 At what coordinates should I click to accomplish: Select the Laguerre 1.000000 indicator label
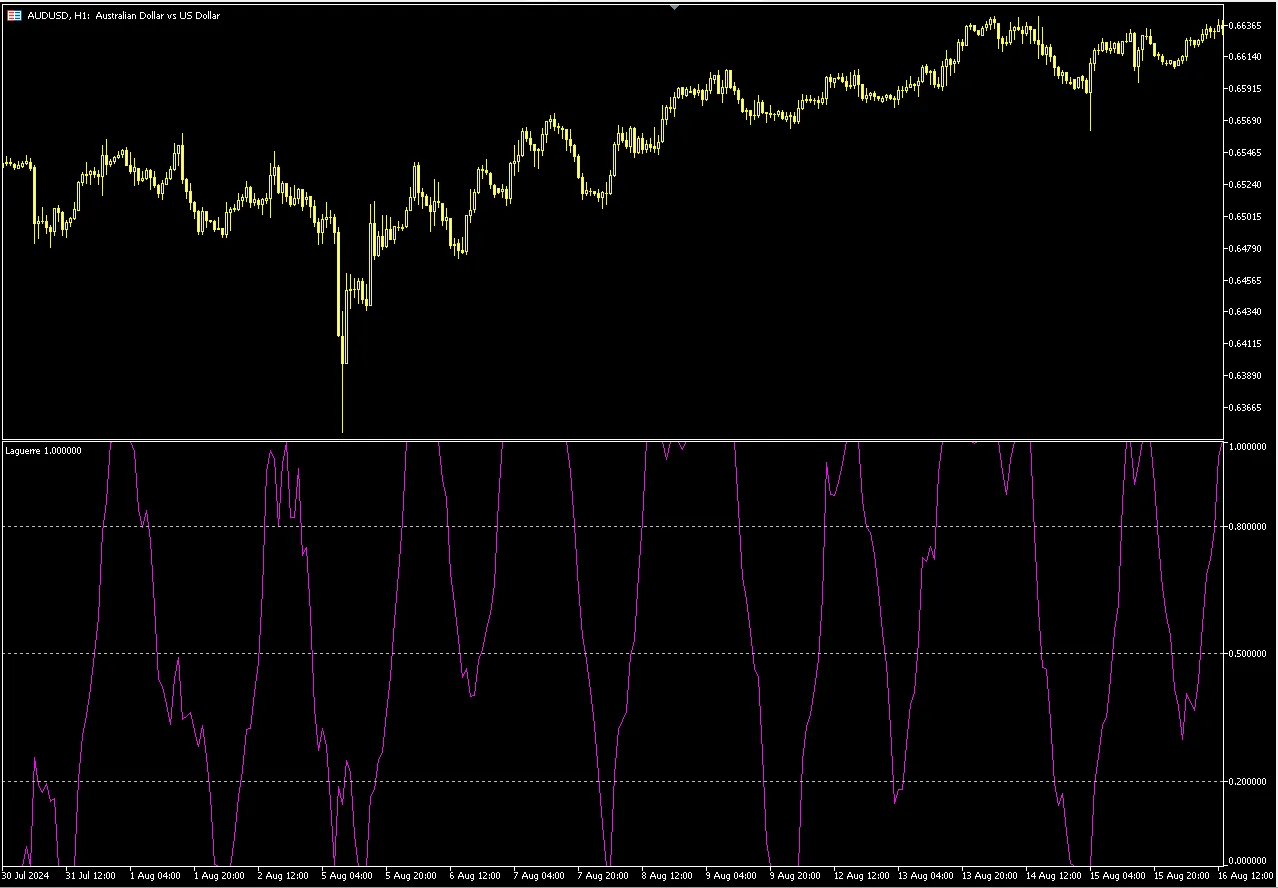[44, 451]
